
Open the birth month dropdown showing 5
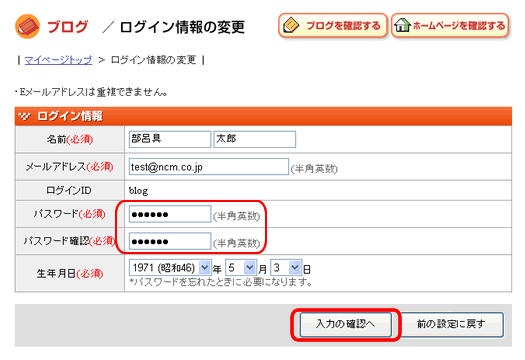241,268
